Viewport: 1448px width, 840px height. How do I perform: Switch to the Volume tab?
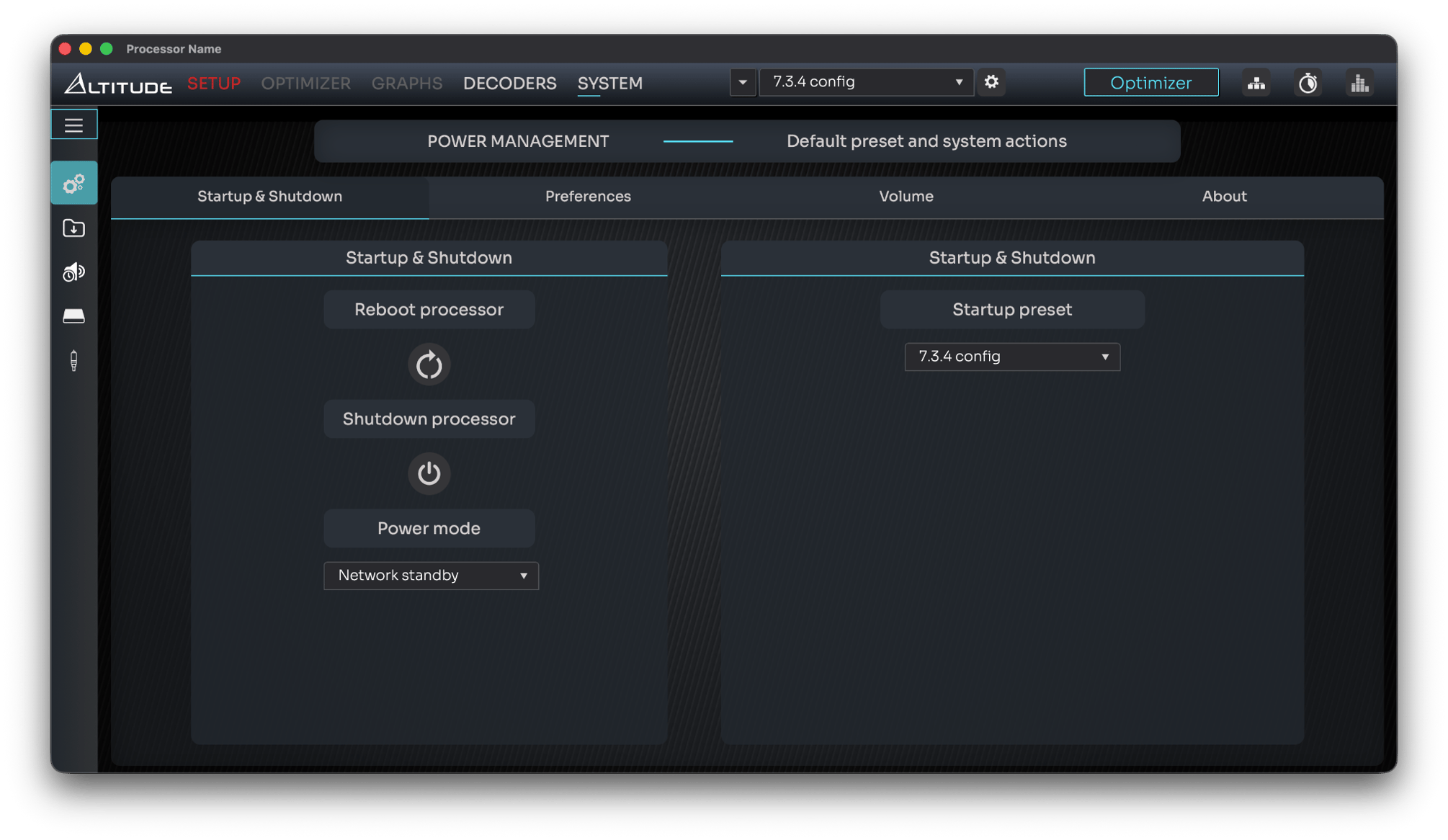click(x=906, y=197)
